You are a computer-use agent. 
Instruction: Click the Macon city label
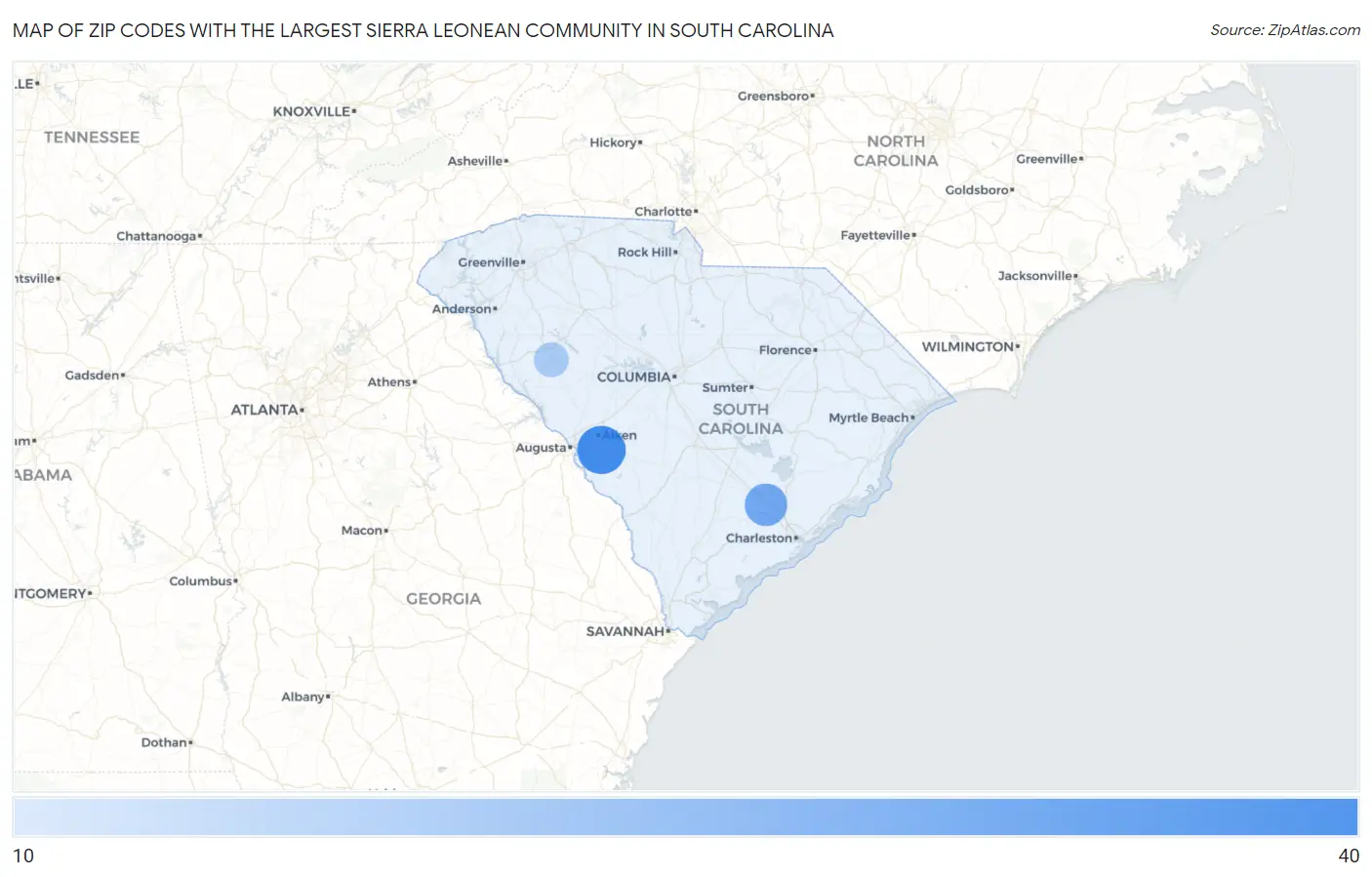coord(362,531)
